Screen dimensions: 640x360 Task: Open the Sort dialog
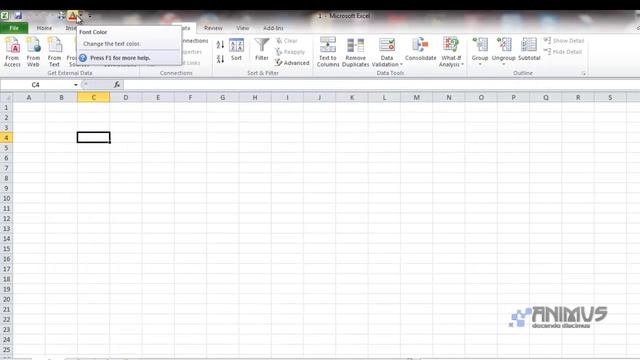[236, 49]
